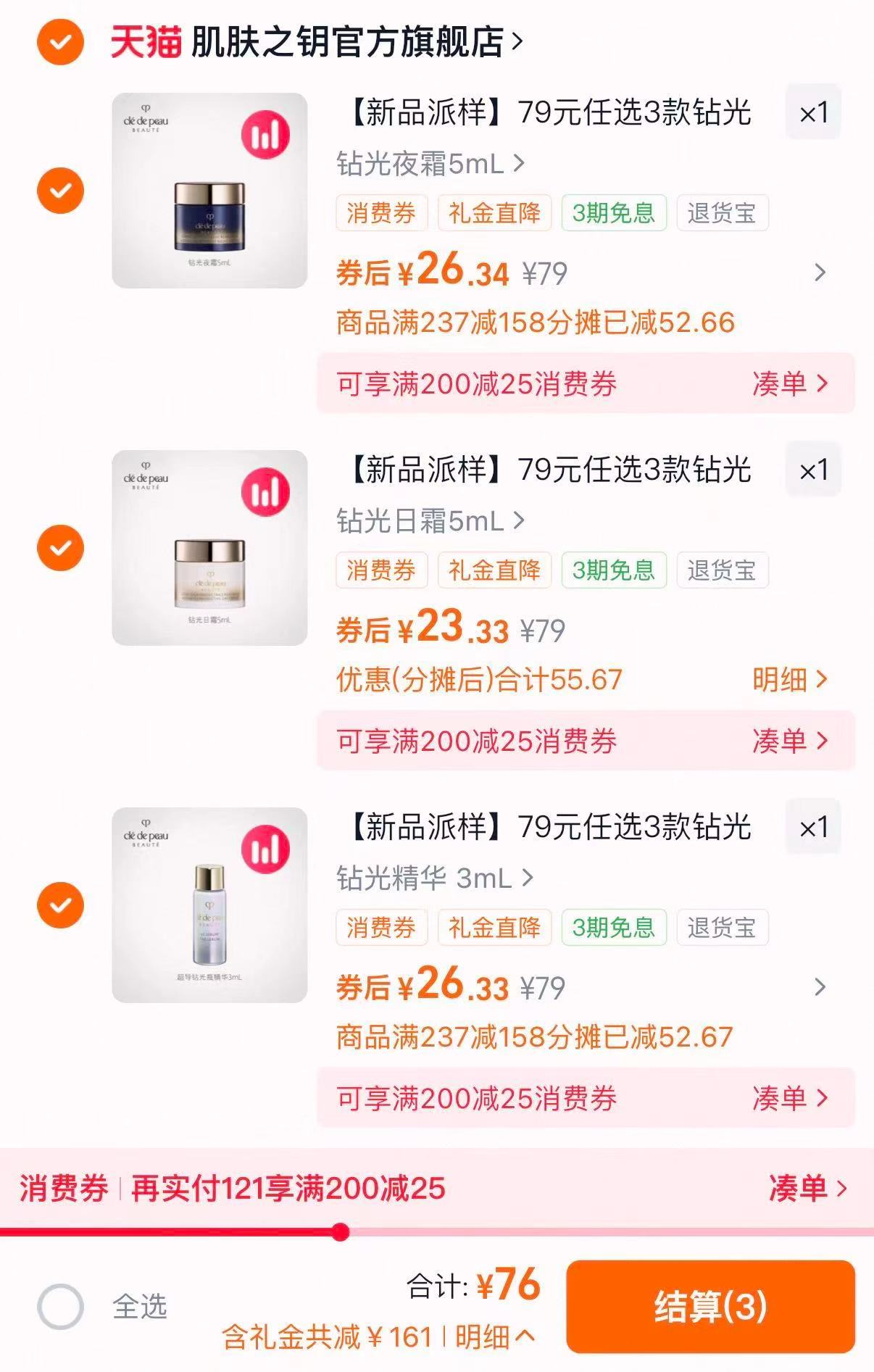
Task: Tap 凑单 in the bottom 消费券 banner
Action: 807,1189
